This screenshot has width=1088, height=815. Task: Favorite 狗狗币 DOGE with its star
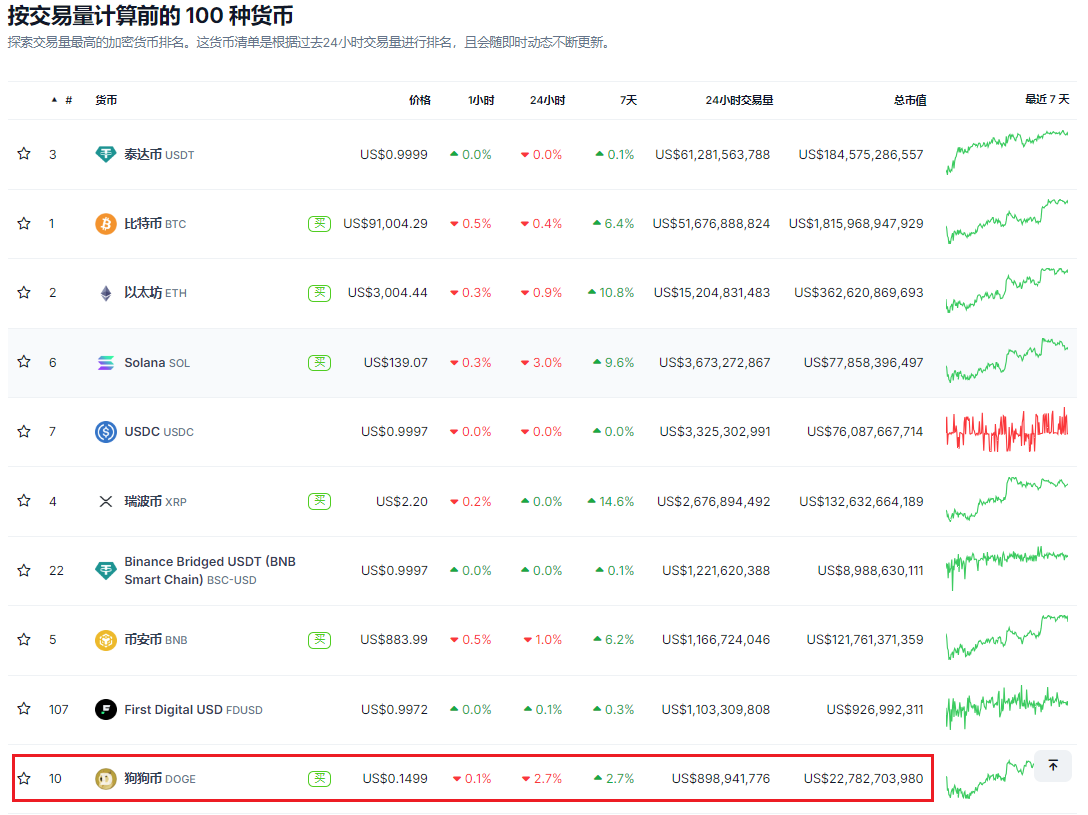pyautogui.click(x=24, y=778)
